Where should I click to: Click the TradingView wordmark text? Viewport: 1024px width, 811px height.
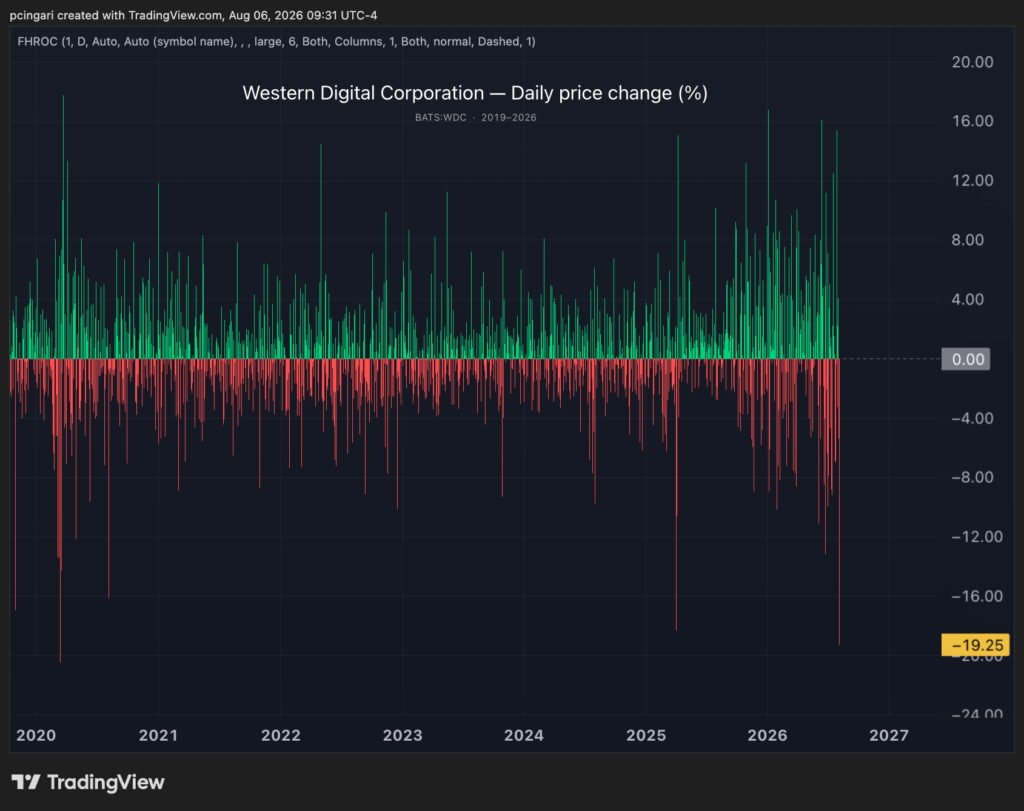click(x=106, y=782)
